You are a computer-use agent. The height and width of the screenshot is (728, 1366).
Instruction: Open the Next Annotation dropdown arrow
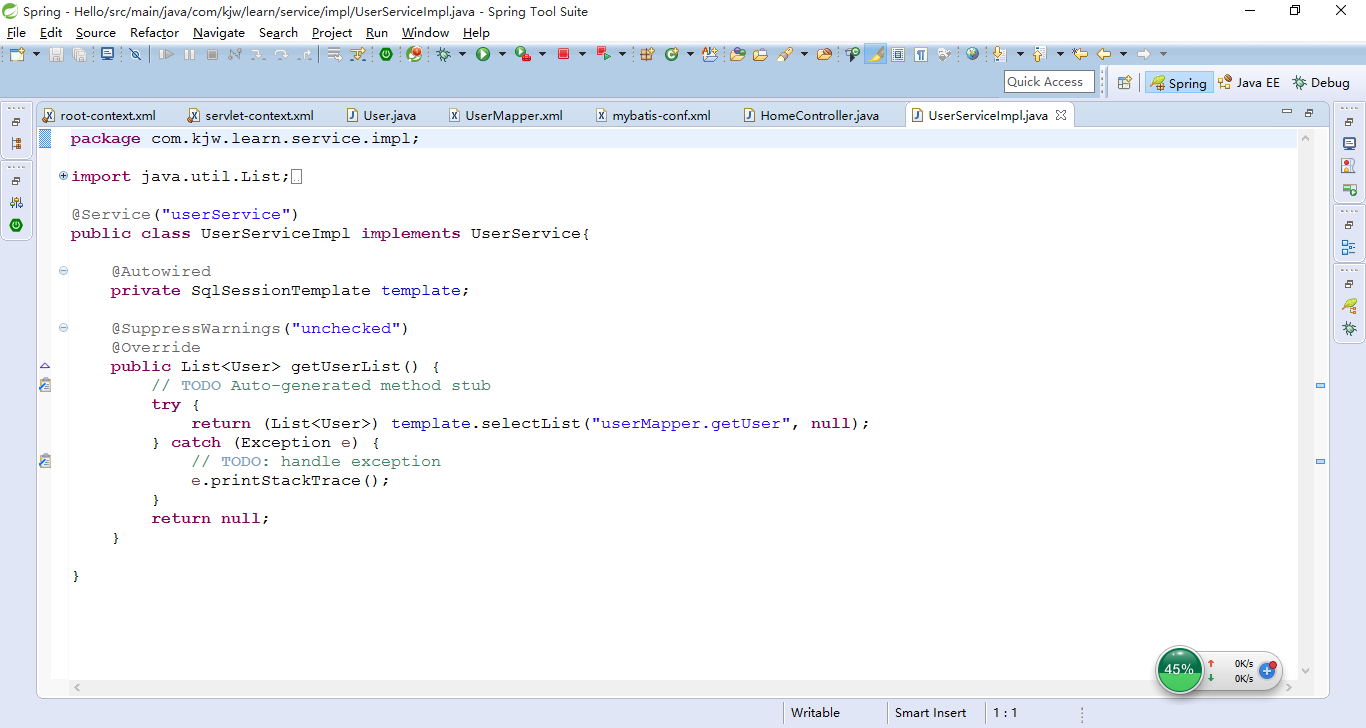click(x=1020, y=54)
